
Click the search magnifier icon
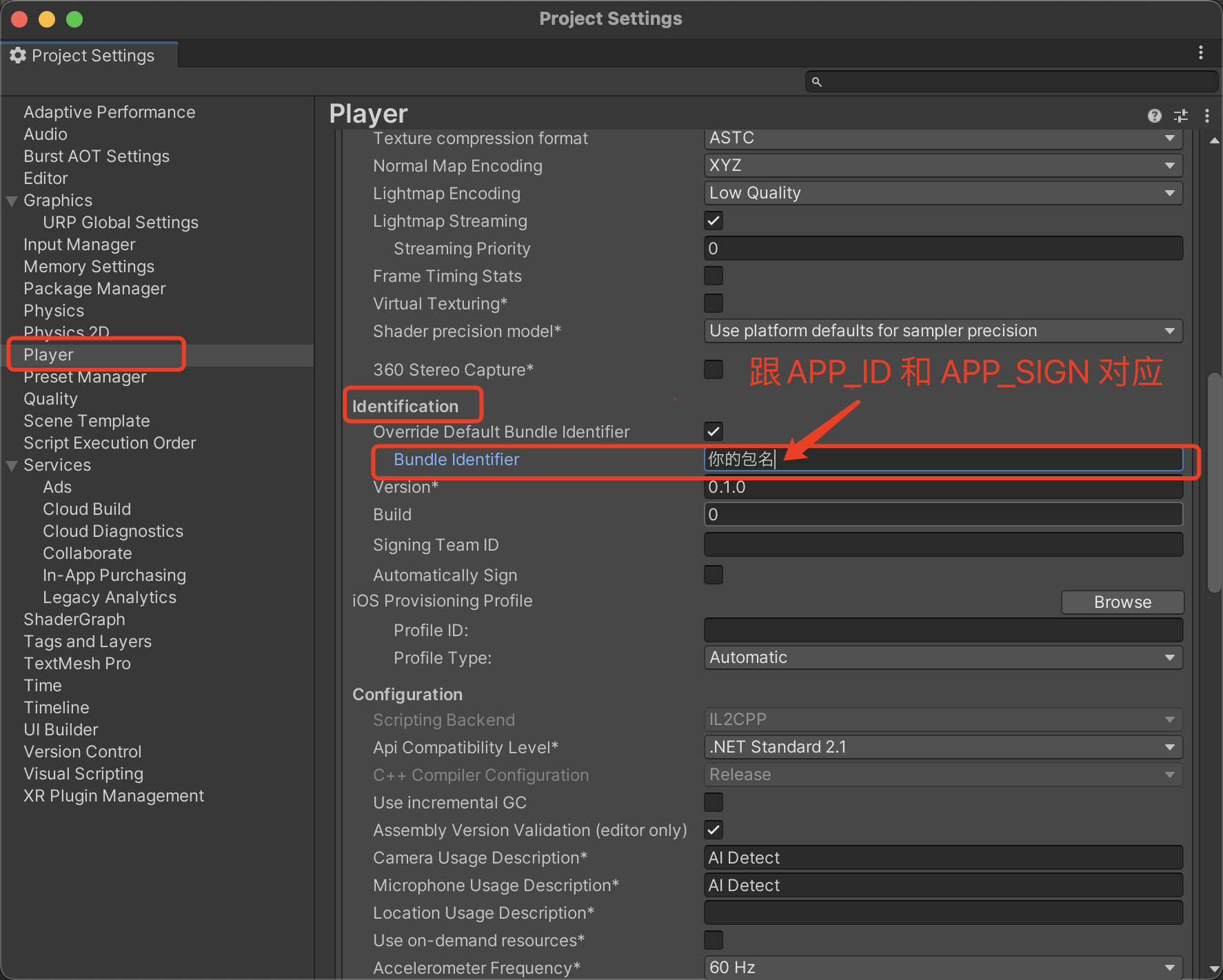[x=817, y=82]
